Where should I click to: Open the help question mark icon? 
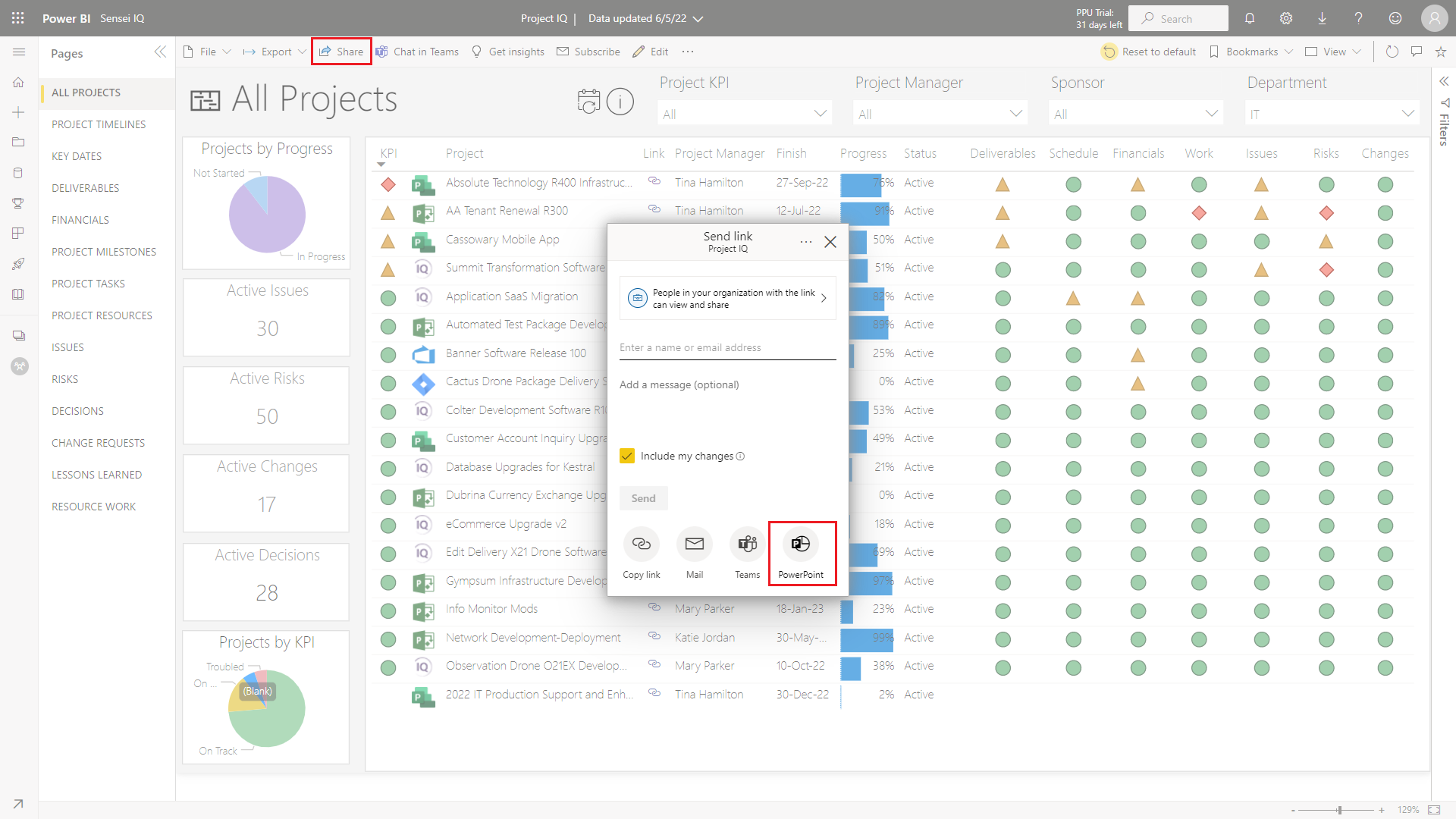click(x=1358, y=18)
